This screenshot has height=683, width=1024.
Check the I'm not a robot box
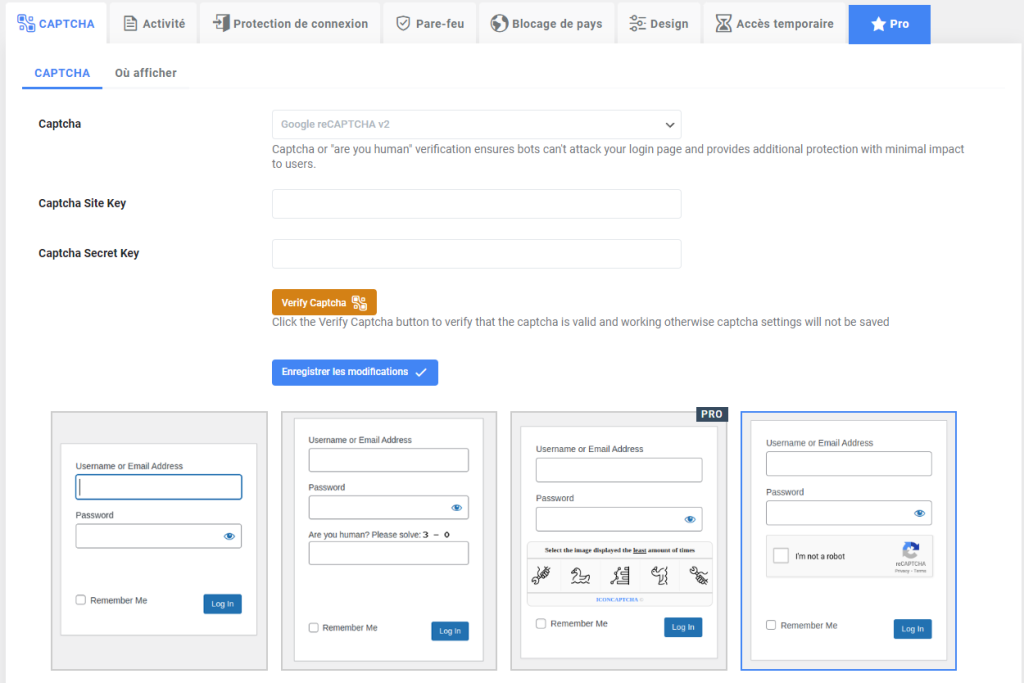781,556
